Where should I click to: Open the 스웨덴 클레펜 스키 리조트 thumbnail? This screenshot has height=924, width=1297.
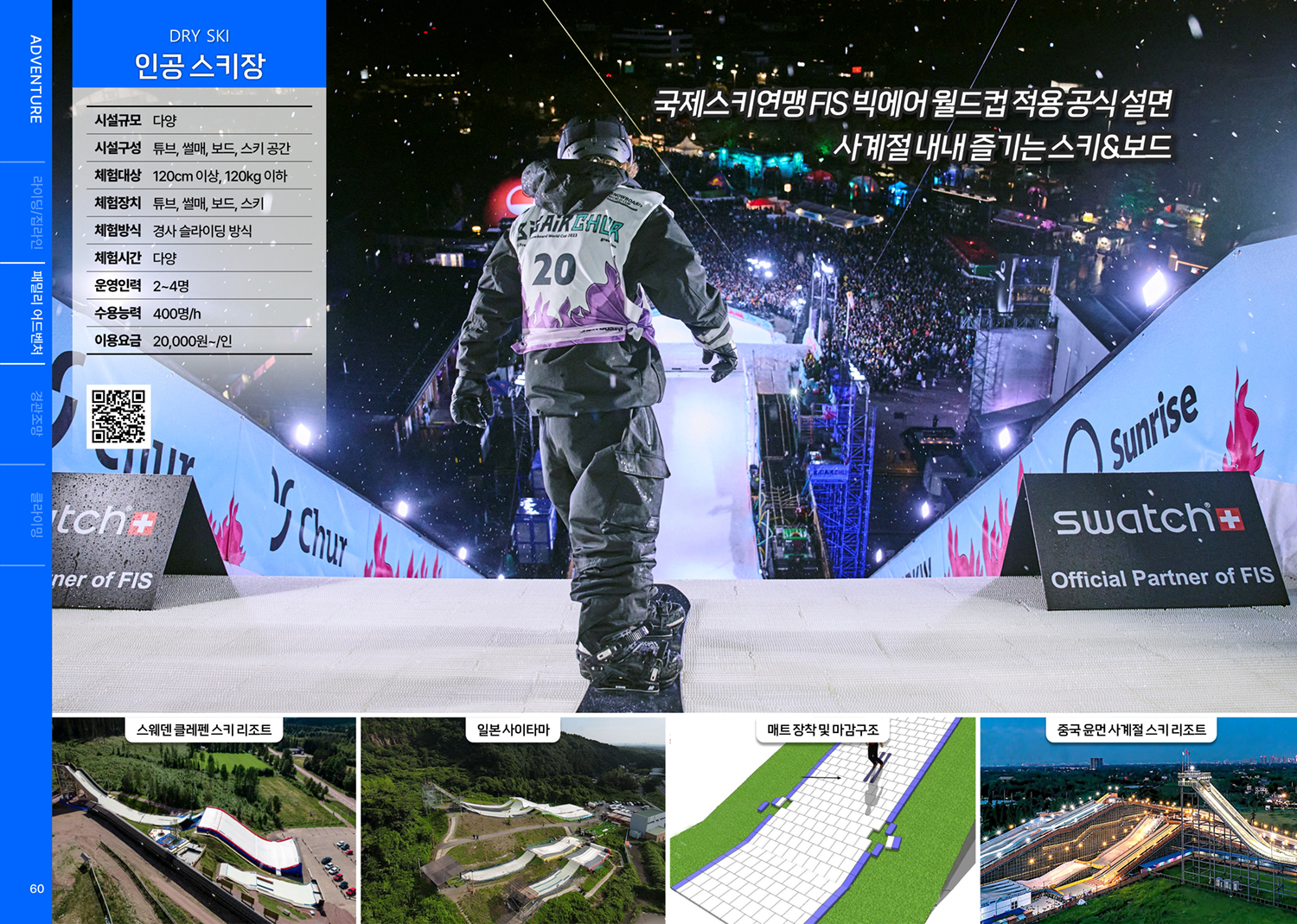(204, 821)
